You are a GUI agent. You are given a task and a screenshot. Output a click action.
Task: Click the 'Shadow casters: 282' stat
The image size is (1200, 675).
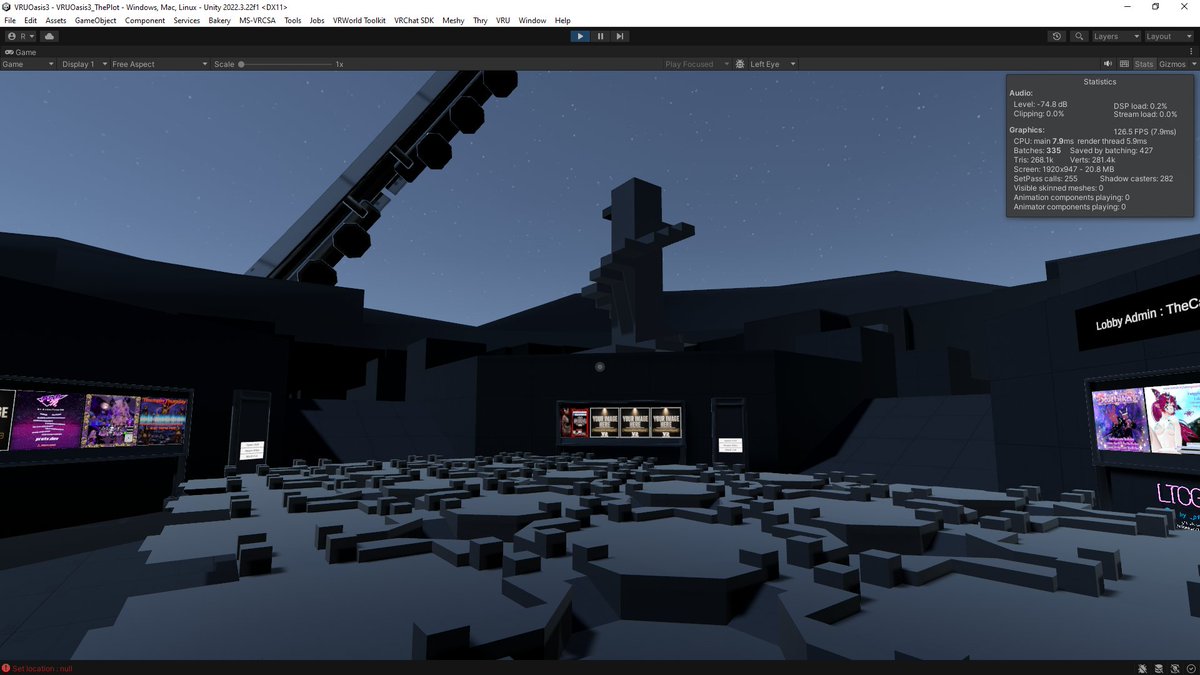(x=1139, y=179)
